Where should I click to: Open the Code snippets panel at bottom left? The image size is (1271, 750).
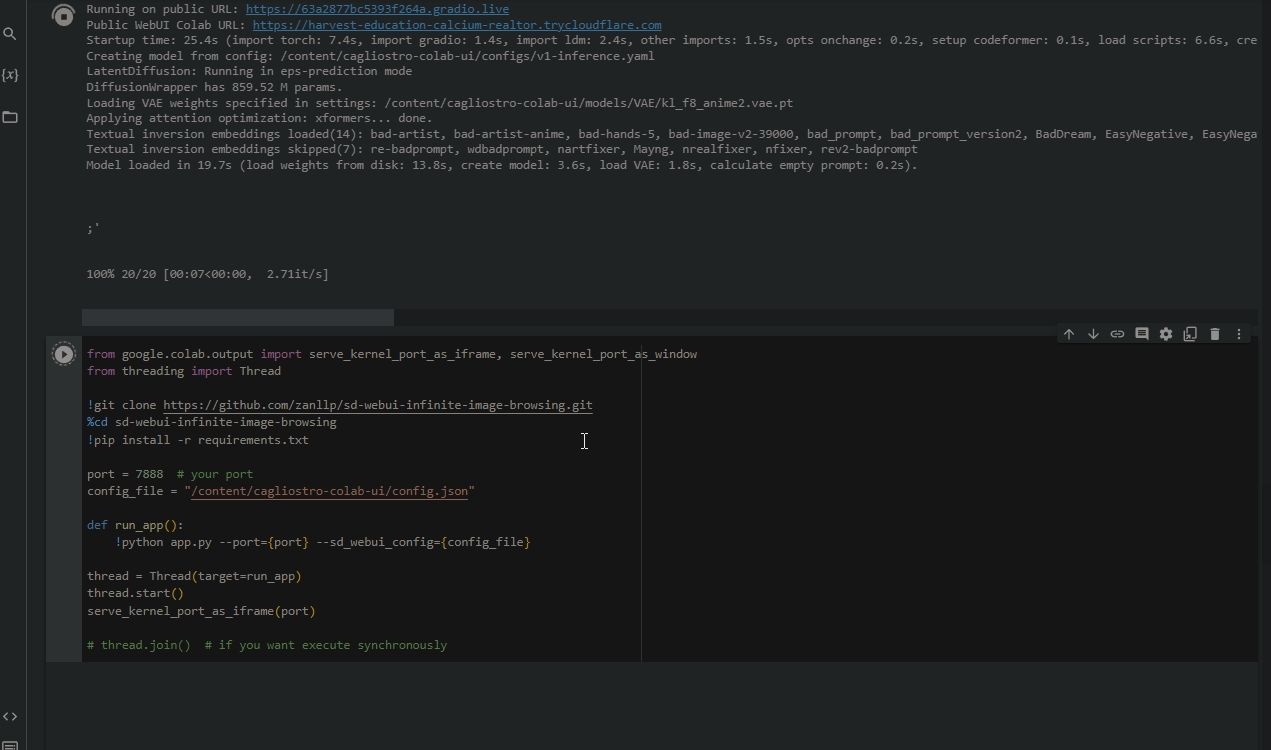tap(11, 716)
